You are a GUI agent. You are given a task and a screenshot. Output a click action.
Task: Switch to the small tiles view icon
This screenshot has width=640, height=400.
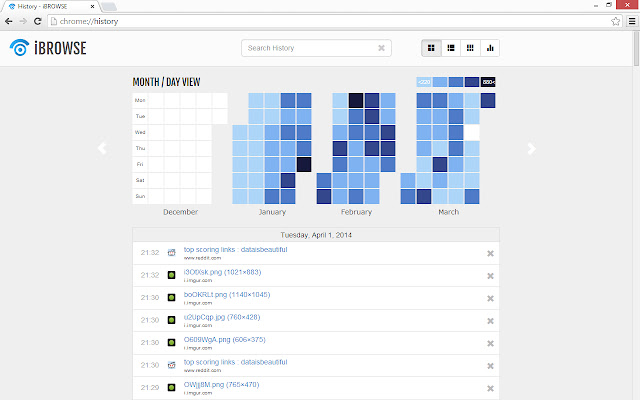click(470, 47)
